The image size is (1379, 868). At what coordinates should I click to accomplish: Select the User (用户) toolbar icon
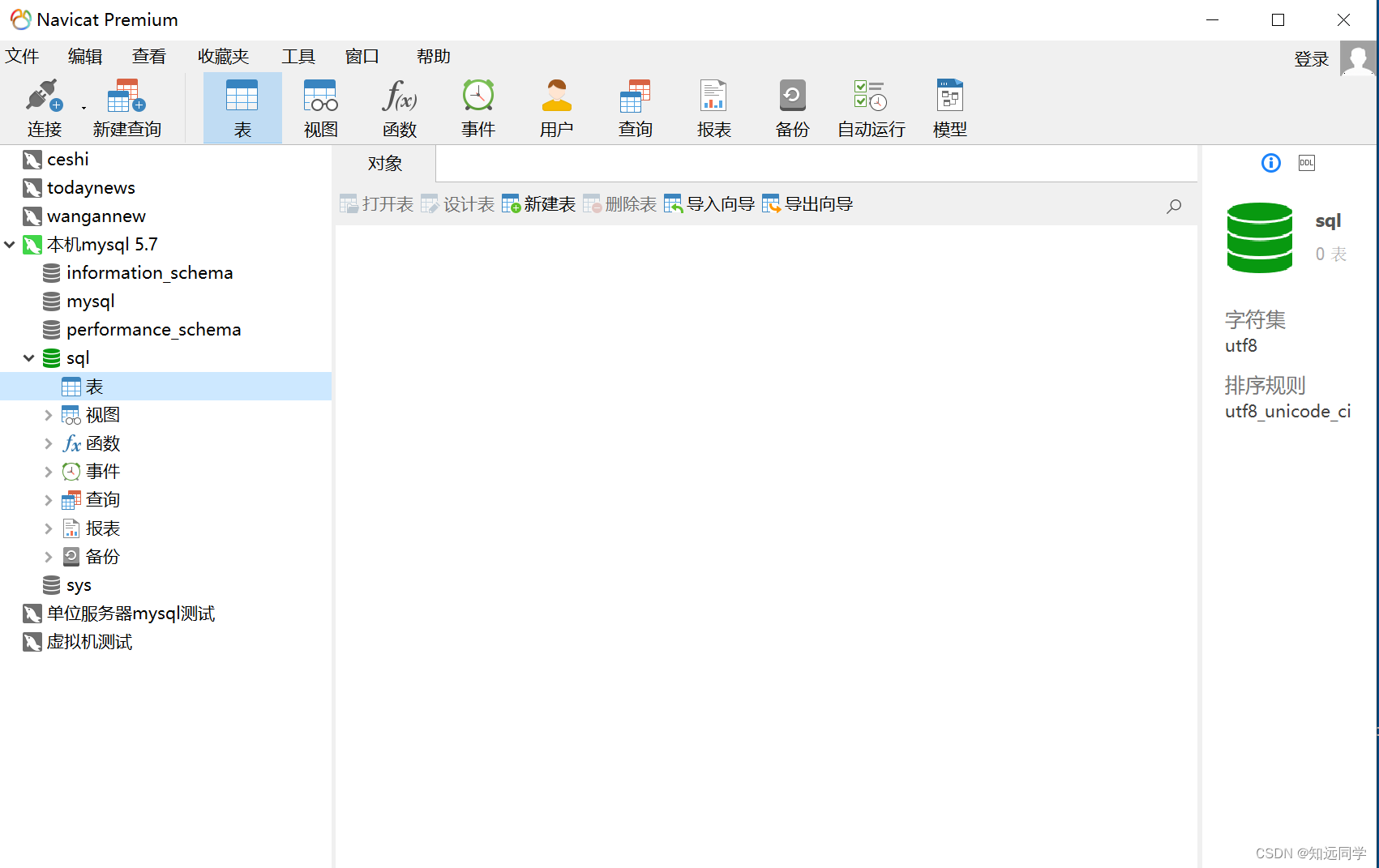(557, 109)
